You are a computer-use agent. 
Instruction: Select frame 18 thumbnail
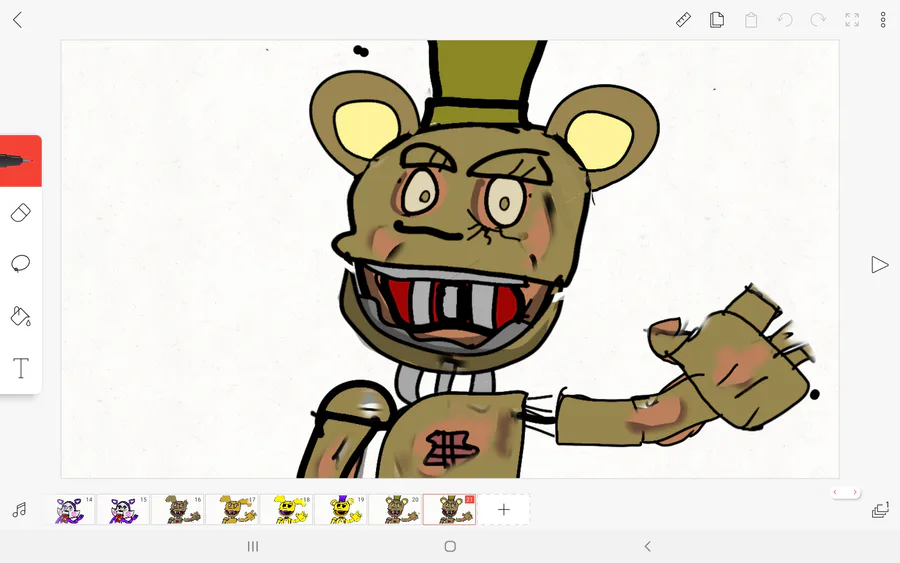point(286,510)
